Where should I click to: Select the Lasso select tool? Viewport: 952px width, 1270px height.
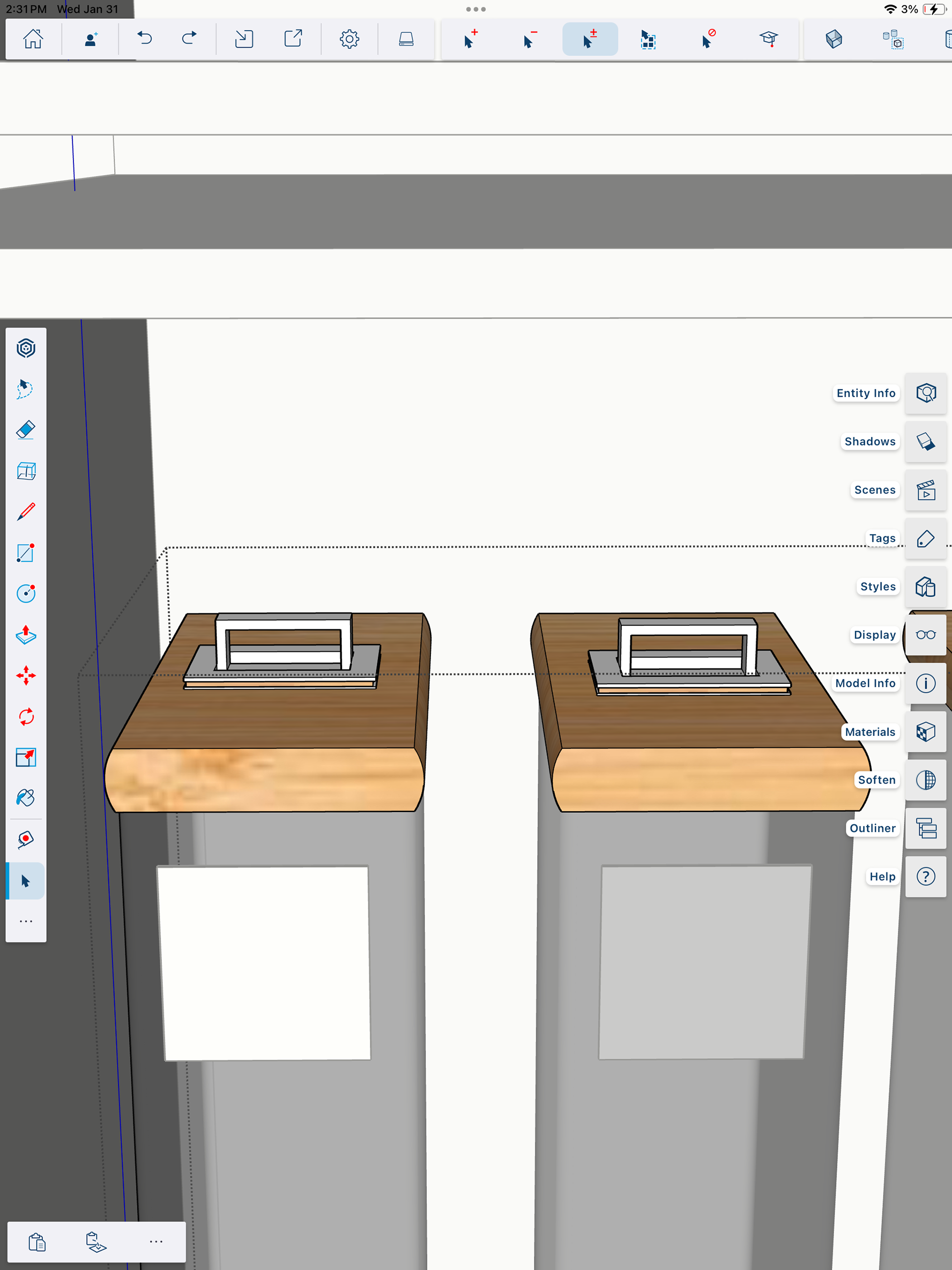(26, 389)
